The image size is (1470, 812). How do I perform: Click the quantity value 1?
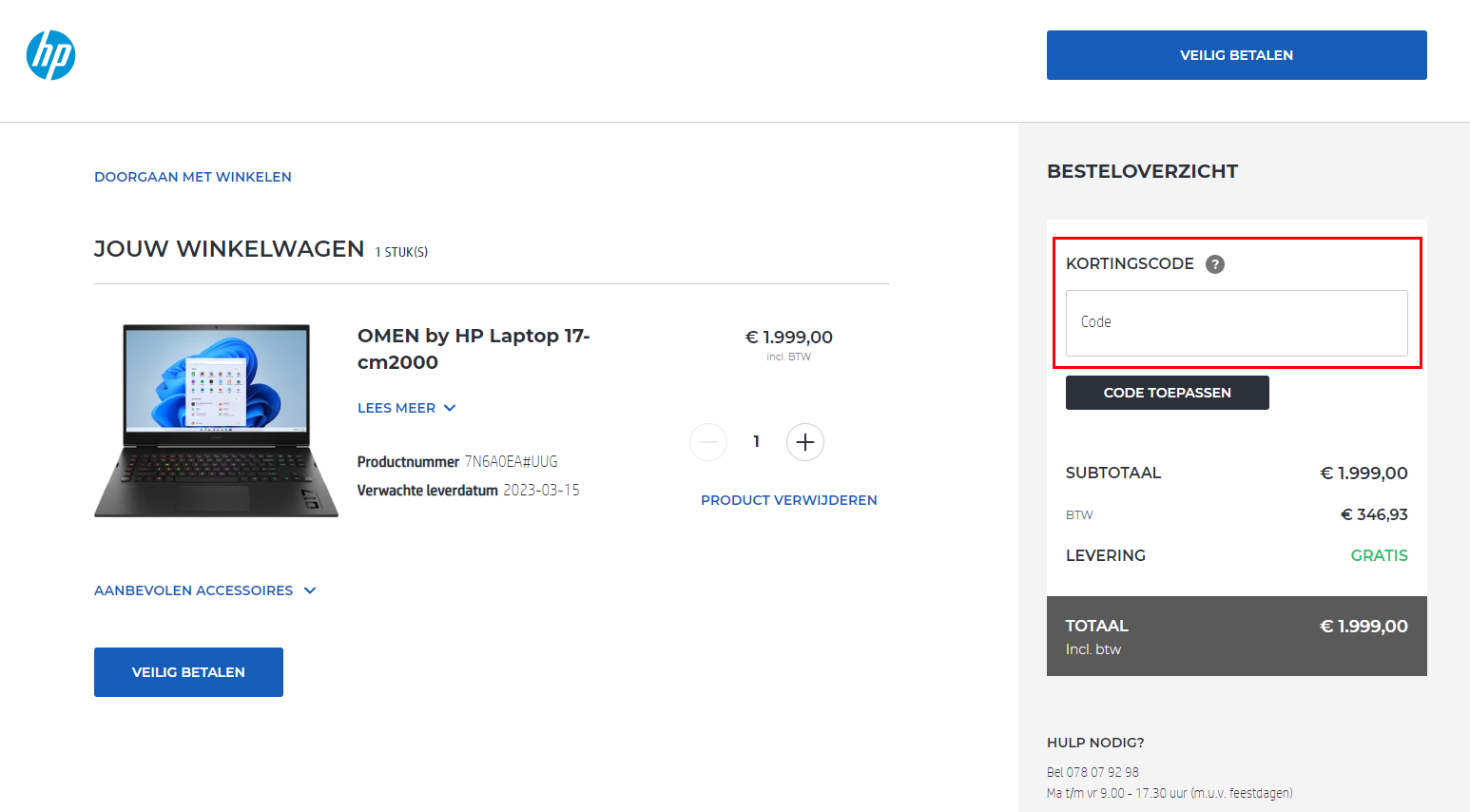[756, 441]
